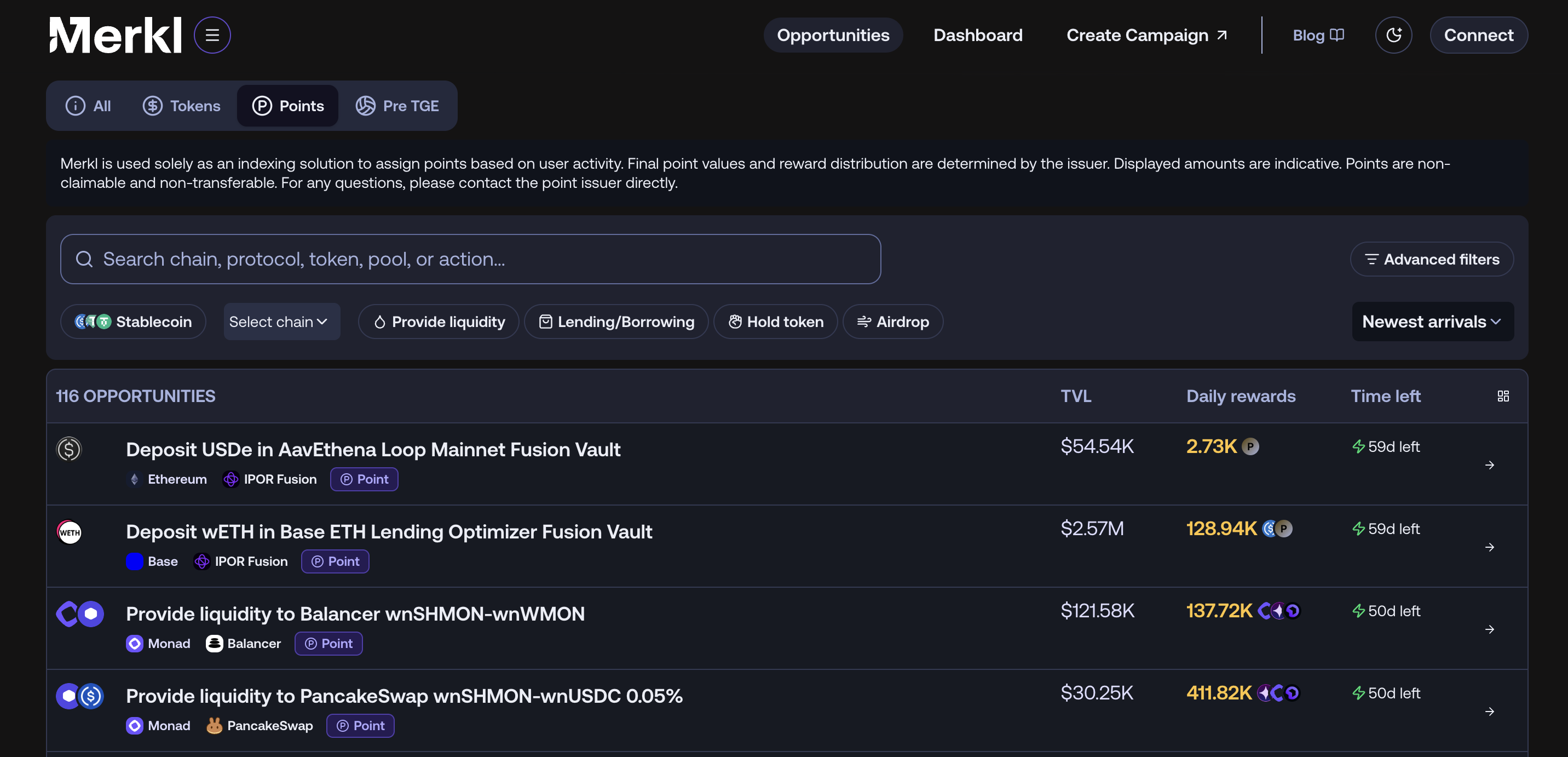Sort by TVL column header
This screenshot has height=757, width=1568.
pos(1076,397)
